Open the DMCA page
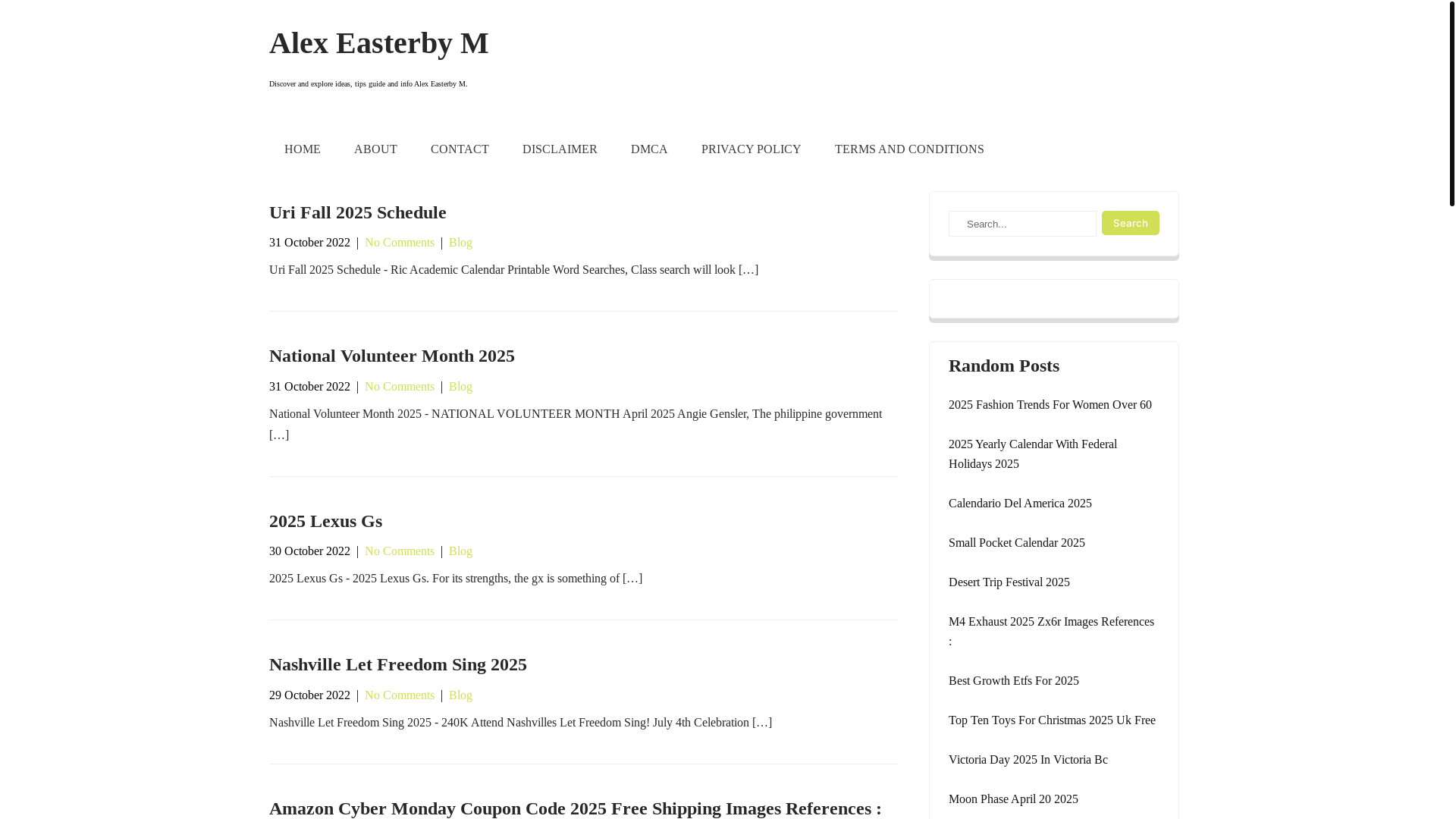The height and width of the screenshot is (819, 1456). tap(649, 149)
